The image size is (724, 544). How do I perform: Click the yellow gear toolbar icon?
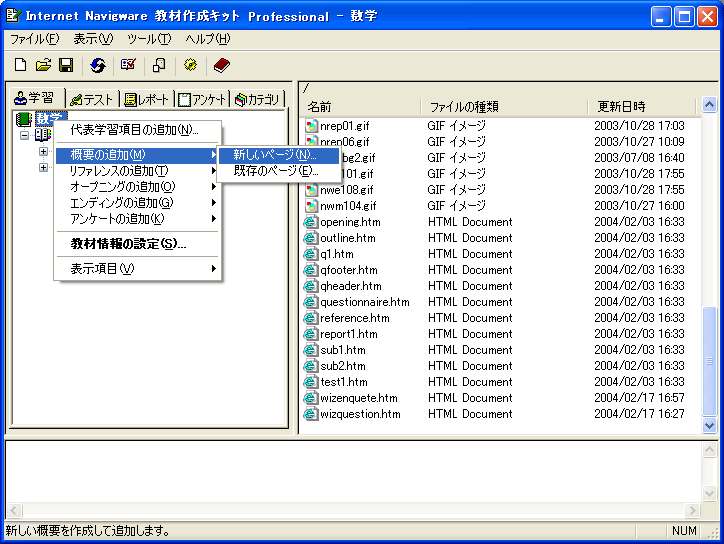point(190,65)
